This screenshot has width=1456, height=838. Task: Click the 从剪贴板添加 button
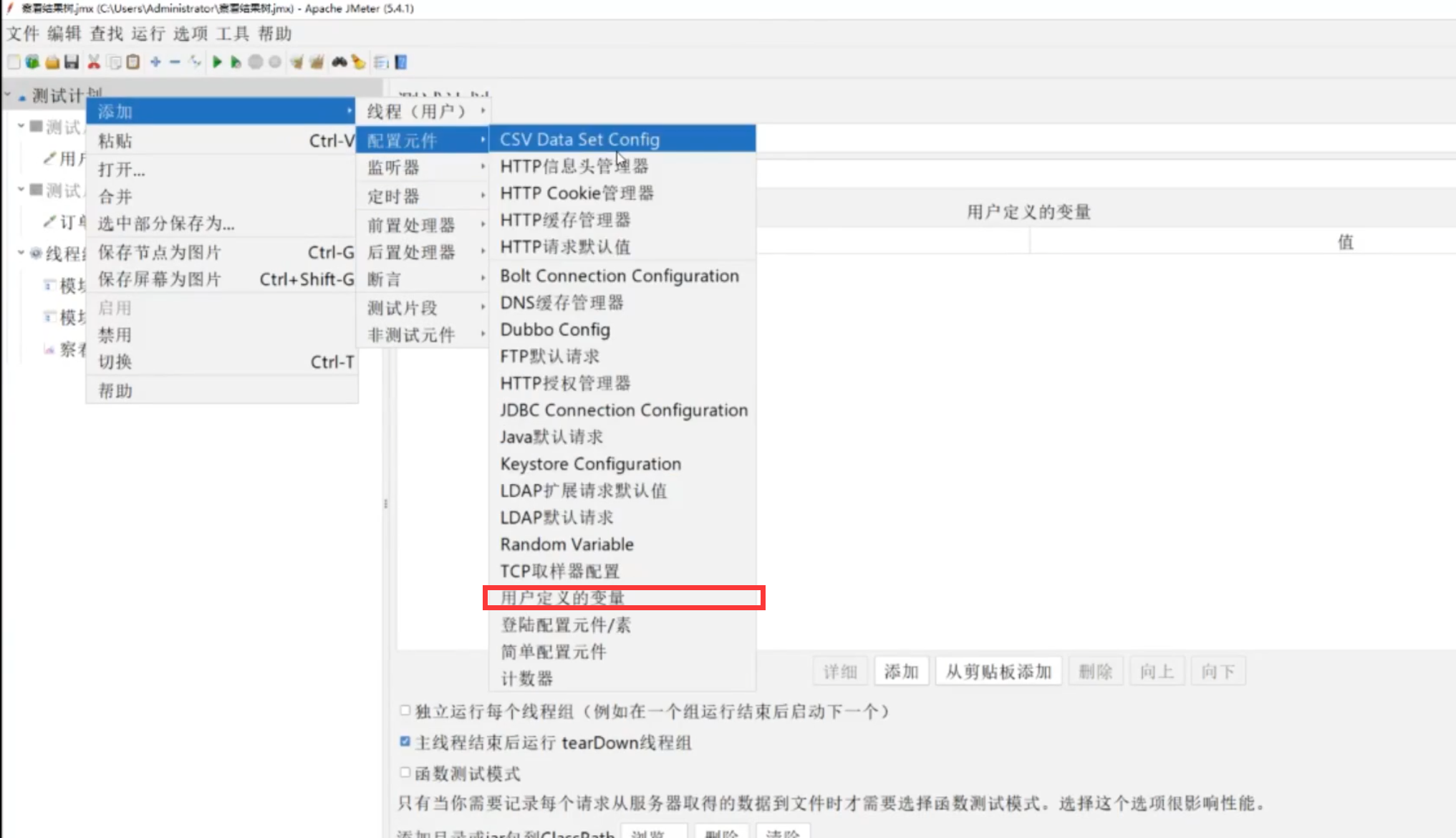pyautogui.click(x=998, y=671)
